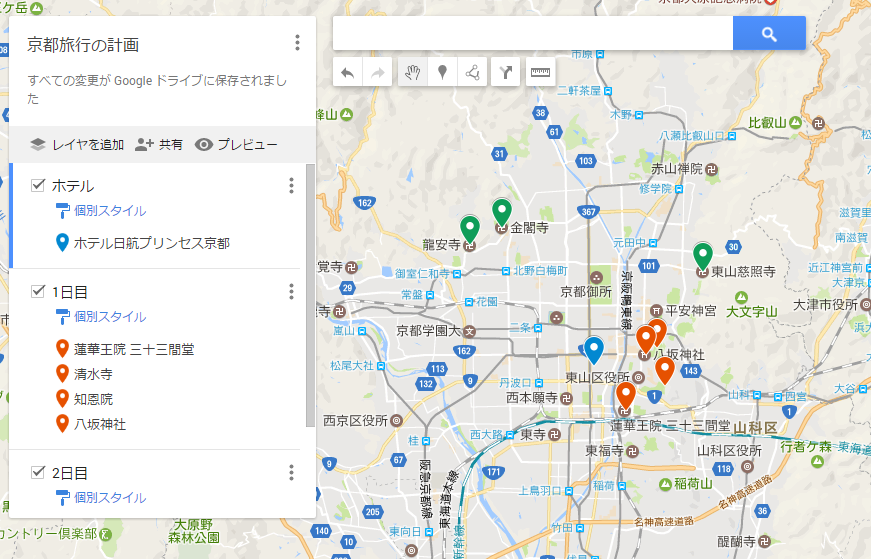Click the 西京区役所 office icon on map
Screen dimensions: 871x559
[x=397, y=421]
